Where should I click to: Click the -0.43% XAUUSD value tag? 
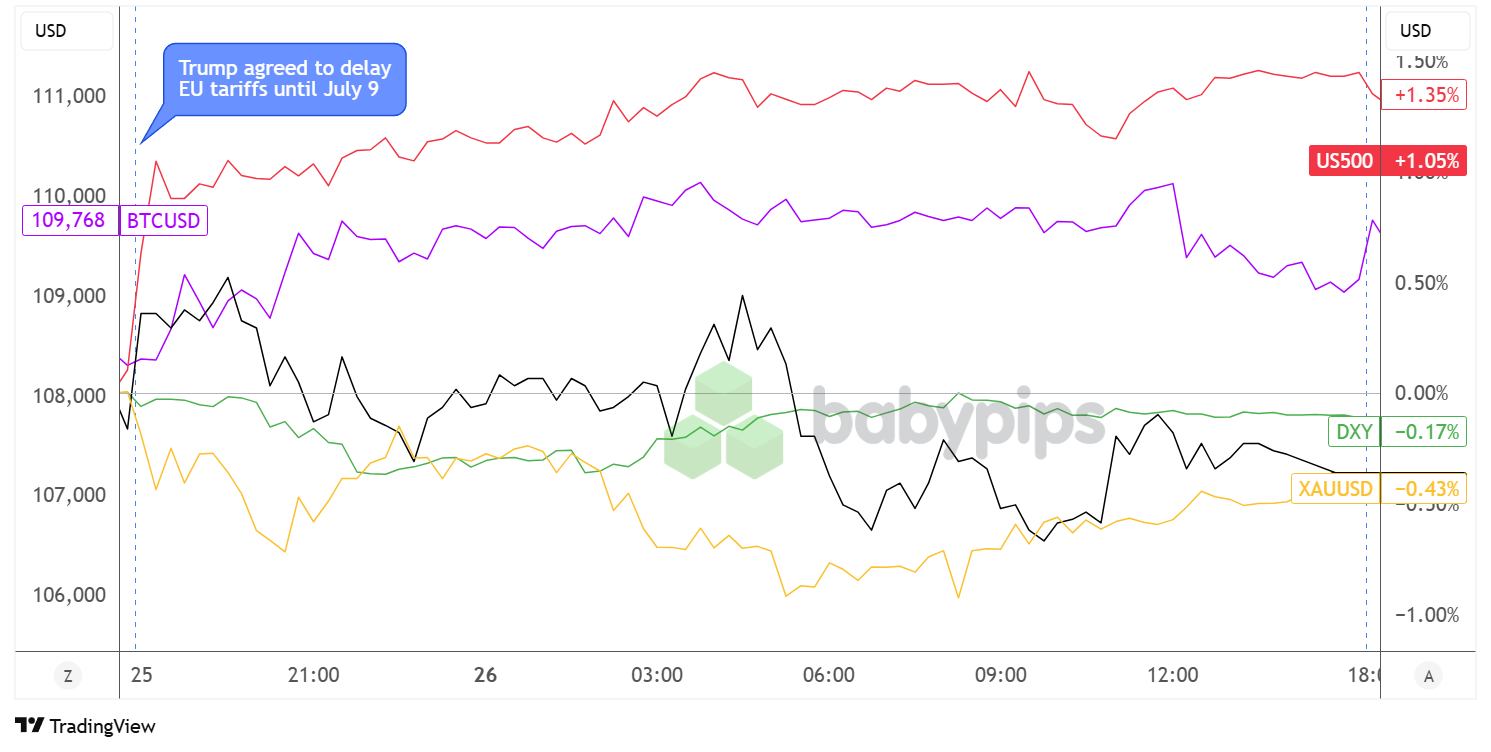[1424, 489]
